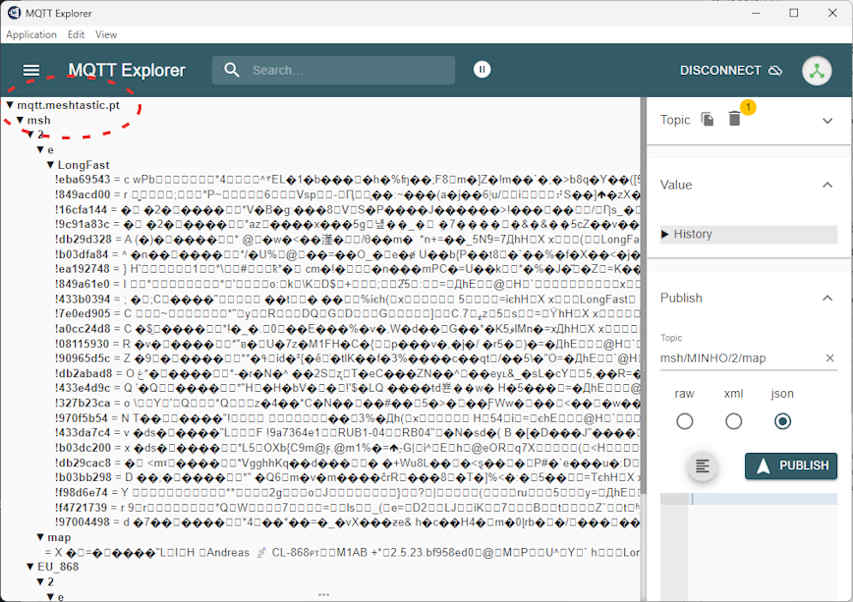Select the map payload row mentioning Andreas
This screenshot has height=602, width=853.
(343, 552)
